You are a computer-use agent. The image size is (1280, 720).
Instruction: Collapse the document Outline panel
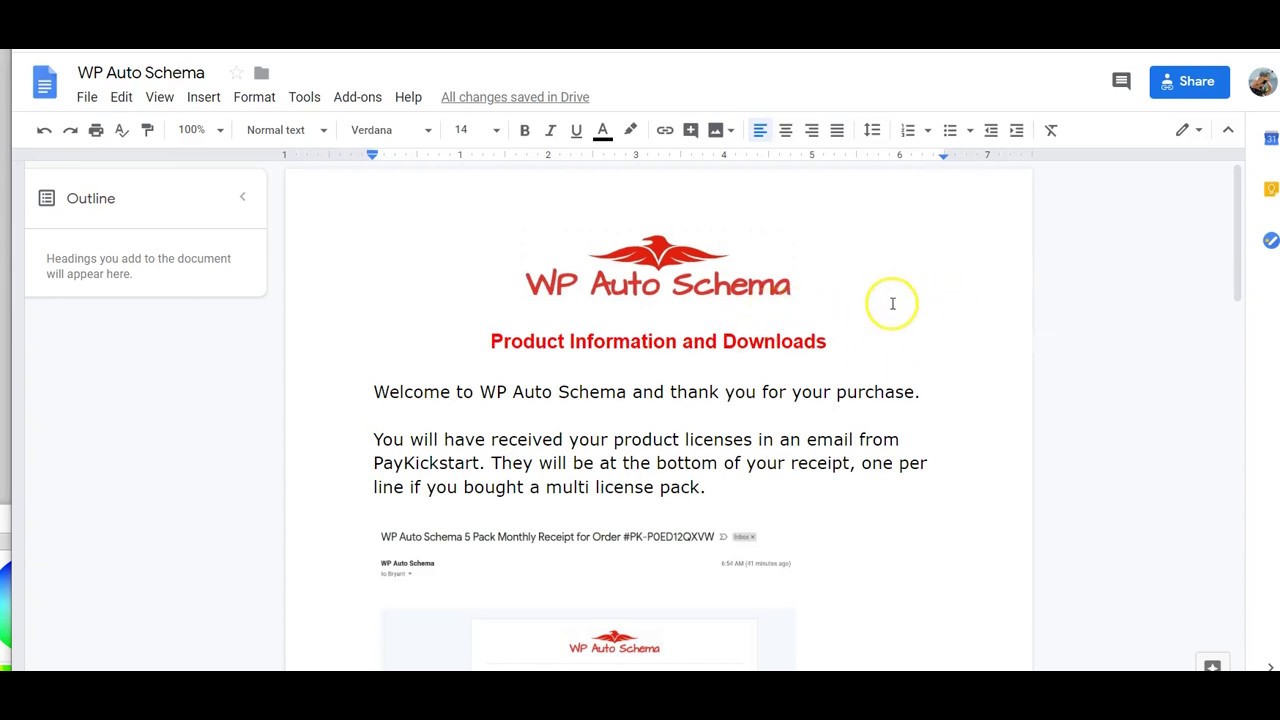point(242,197)
